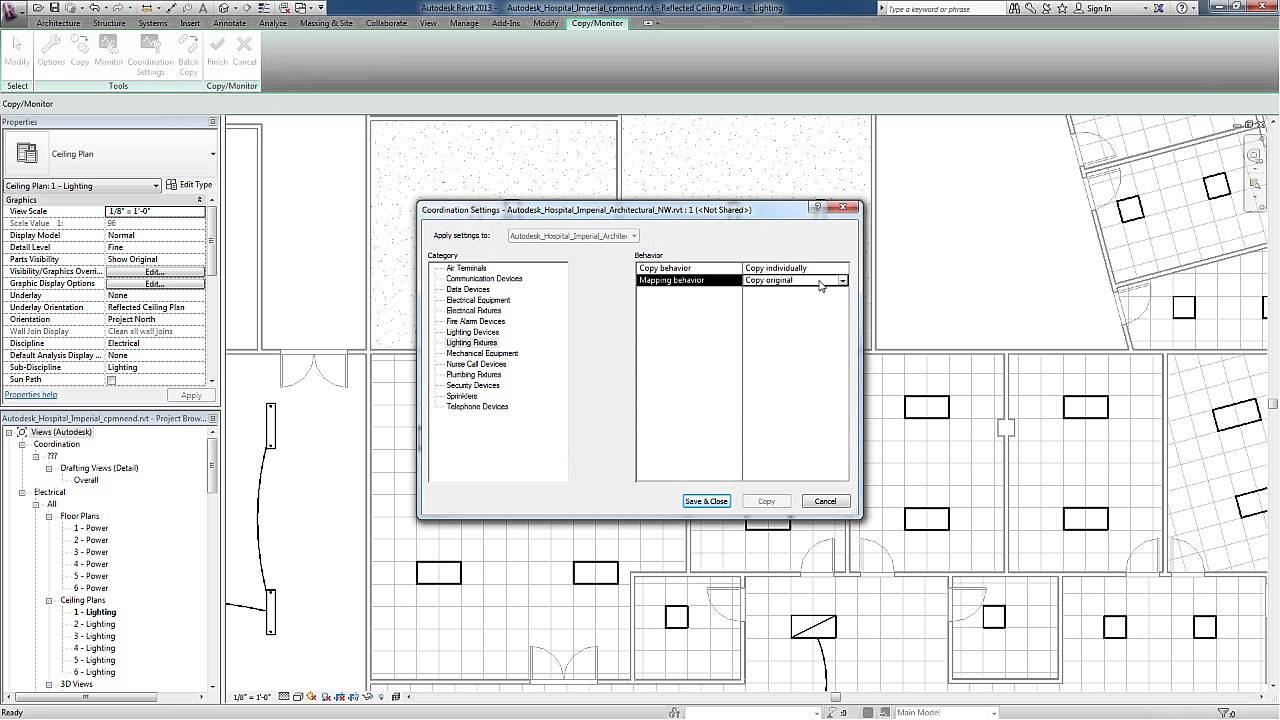
Task: Collapse the Ceiling Plans tree node
Action: click(48, 599)
